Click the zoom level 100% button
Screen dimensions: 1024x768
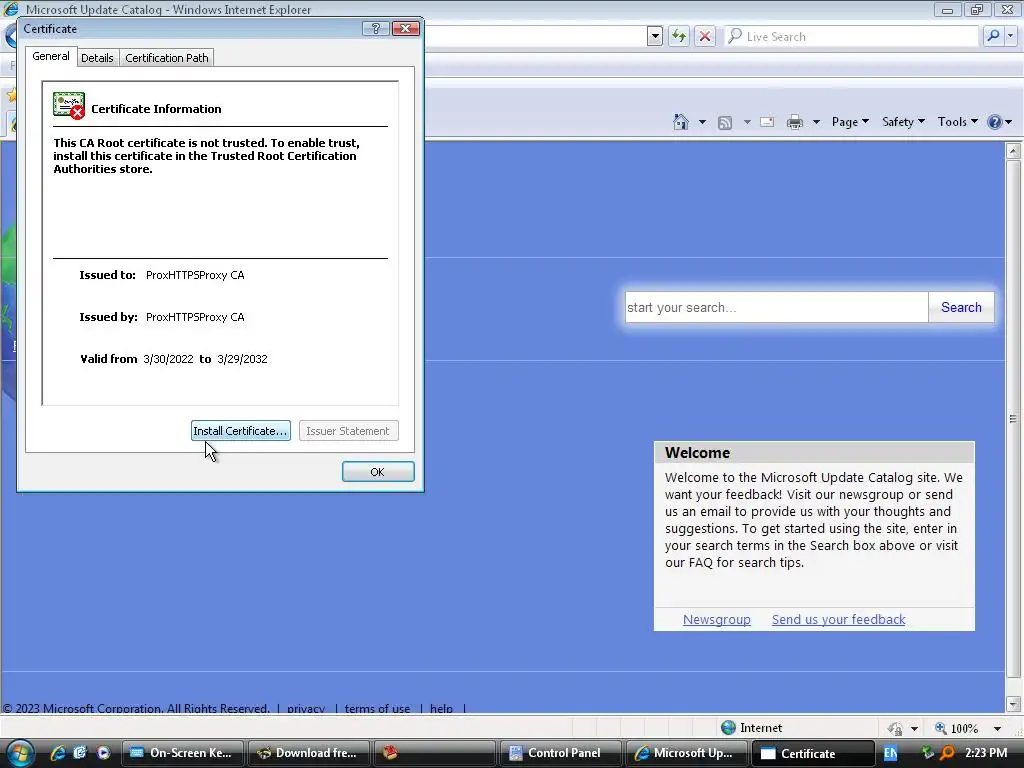957,728
